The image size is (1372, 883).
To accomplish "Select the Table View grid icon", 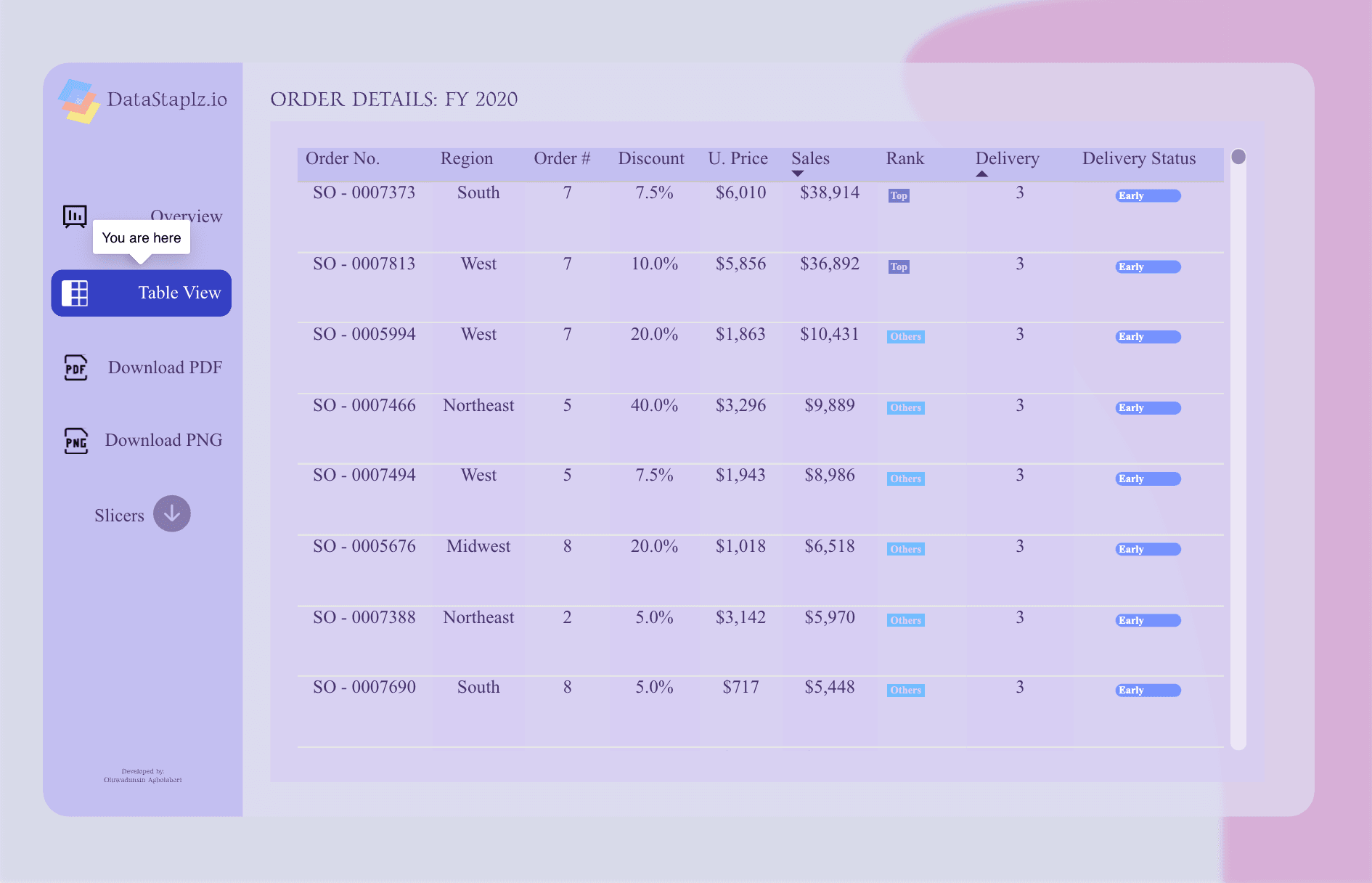I will coord(75,293).
